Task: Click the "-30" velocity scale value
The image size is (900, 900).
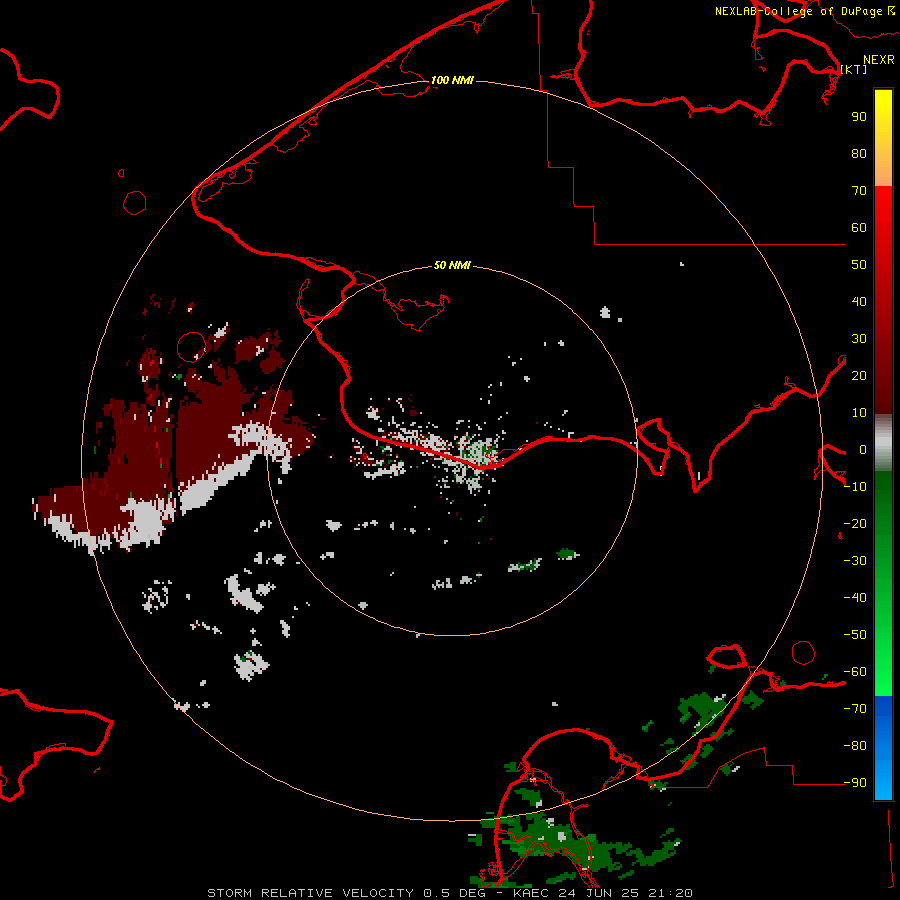Action: [x=855, y=561]
